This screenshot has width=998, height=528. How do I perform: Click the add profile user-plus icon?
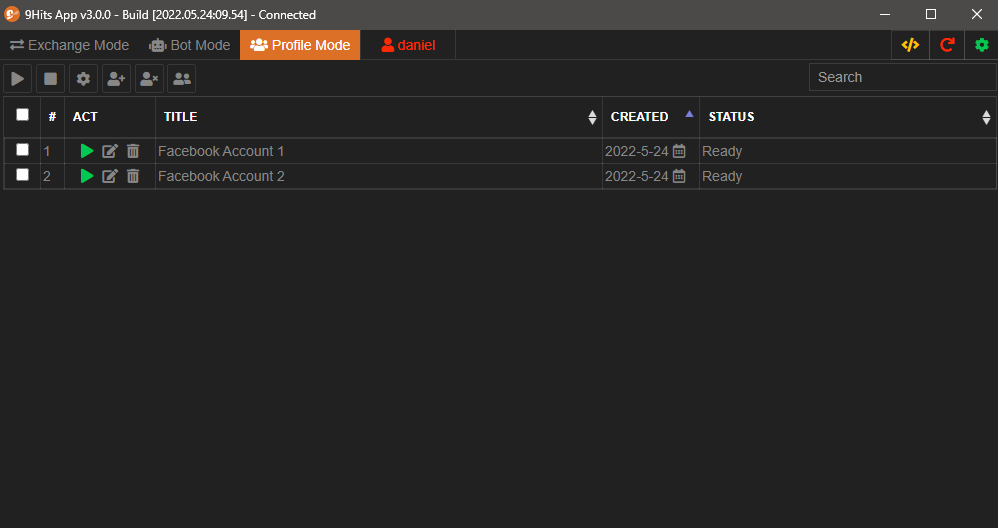[x=116, y=79]
